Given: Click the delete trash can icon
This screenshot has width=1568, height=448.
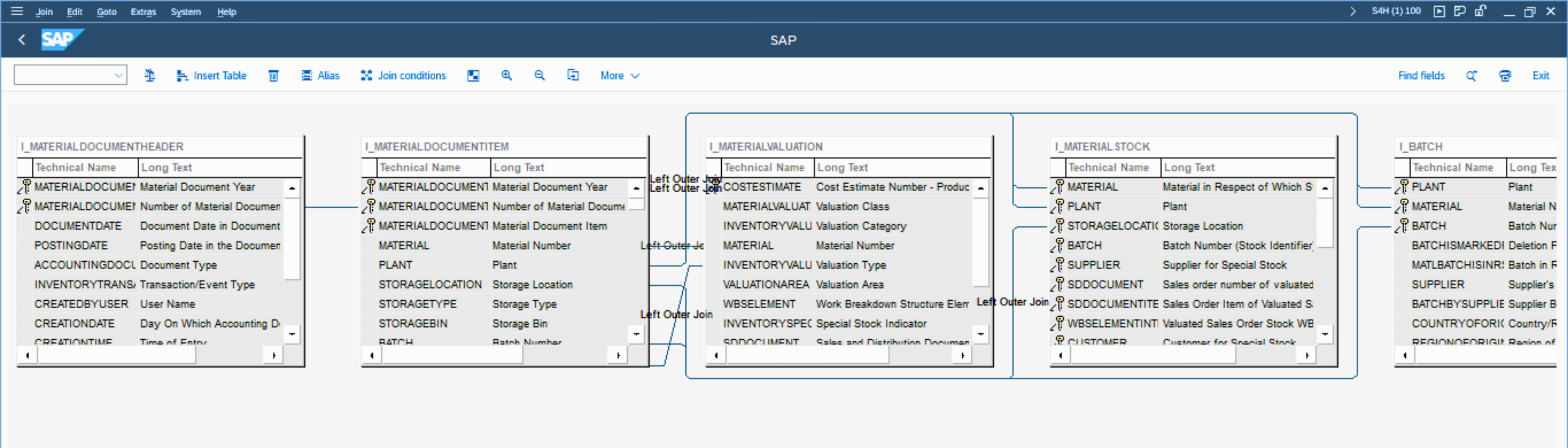Looking at the screenshot, I should coord(273,75).
